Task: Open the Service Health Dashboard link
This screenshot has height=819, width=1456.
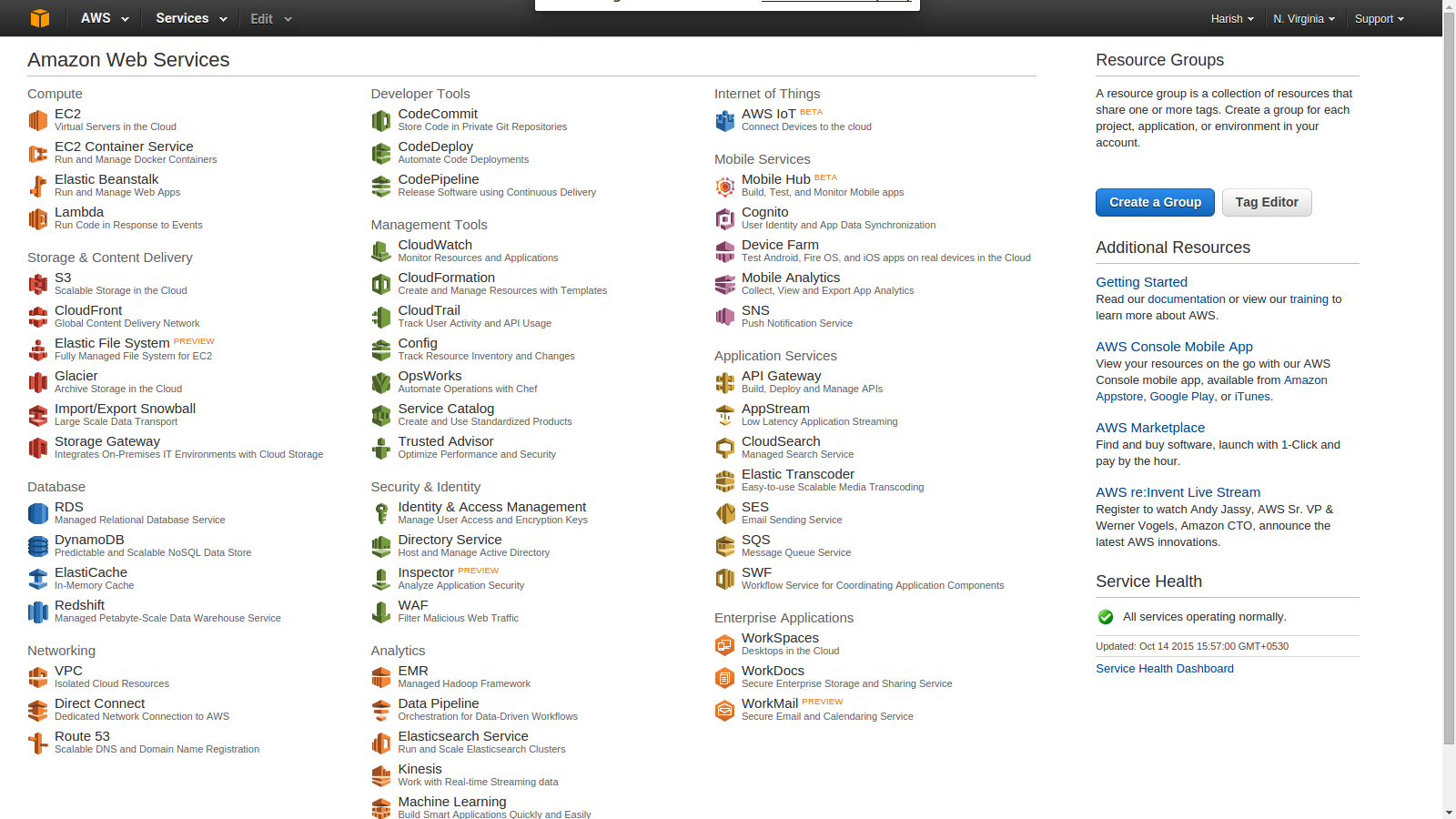Action: [1165, 669]
